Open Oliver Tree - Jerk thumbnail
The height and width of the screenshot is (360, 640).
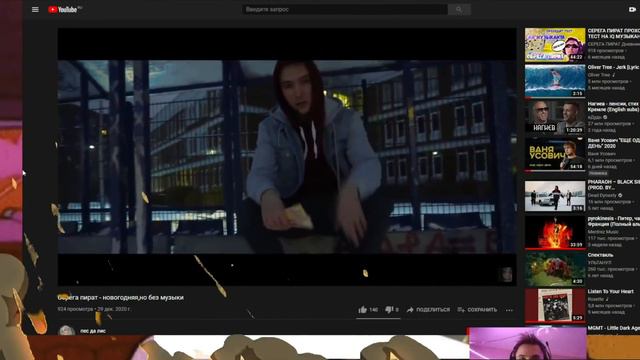point(555,81)
